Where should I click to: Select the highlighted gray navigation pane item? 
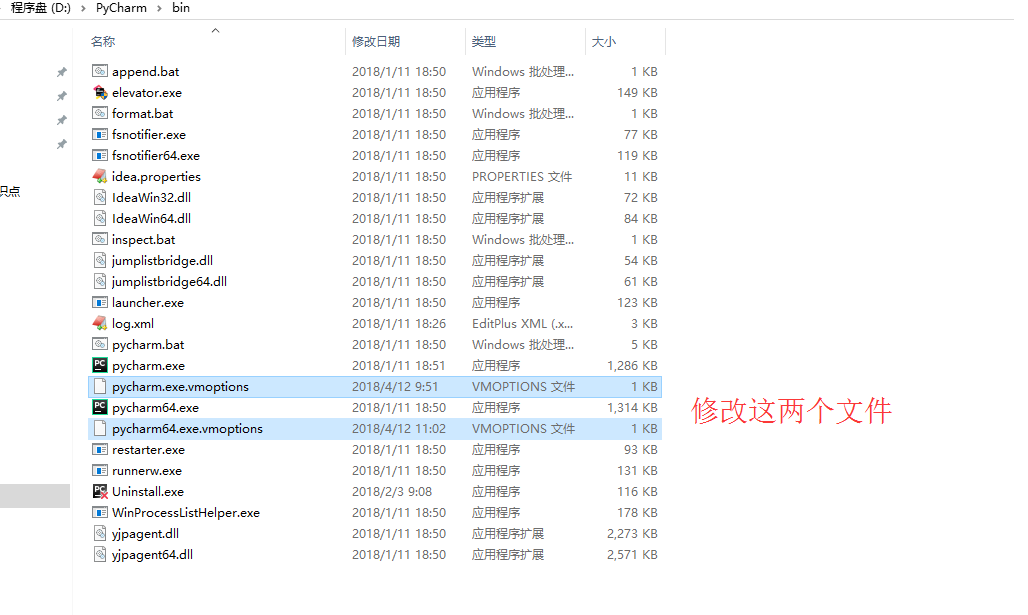pyautogui.click(x=35, y=496)
